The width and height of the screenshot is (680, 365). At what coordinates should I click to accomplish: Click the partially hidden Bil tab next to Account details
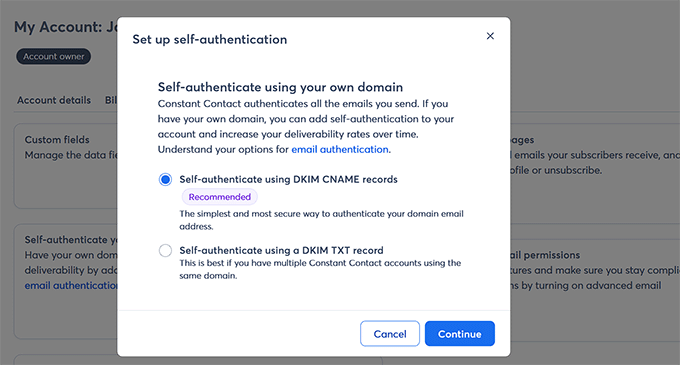[x=111, y=100]
